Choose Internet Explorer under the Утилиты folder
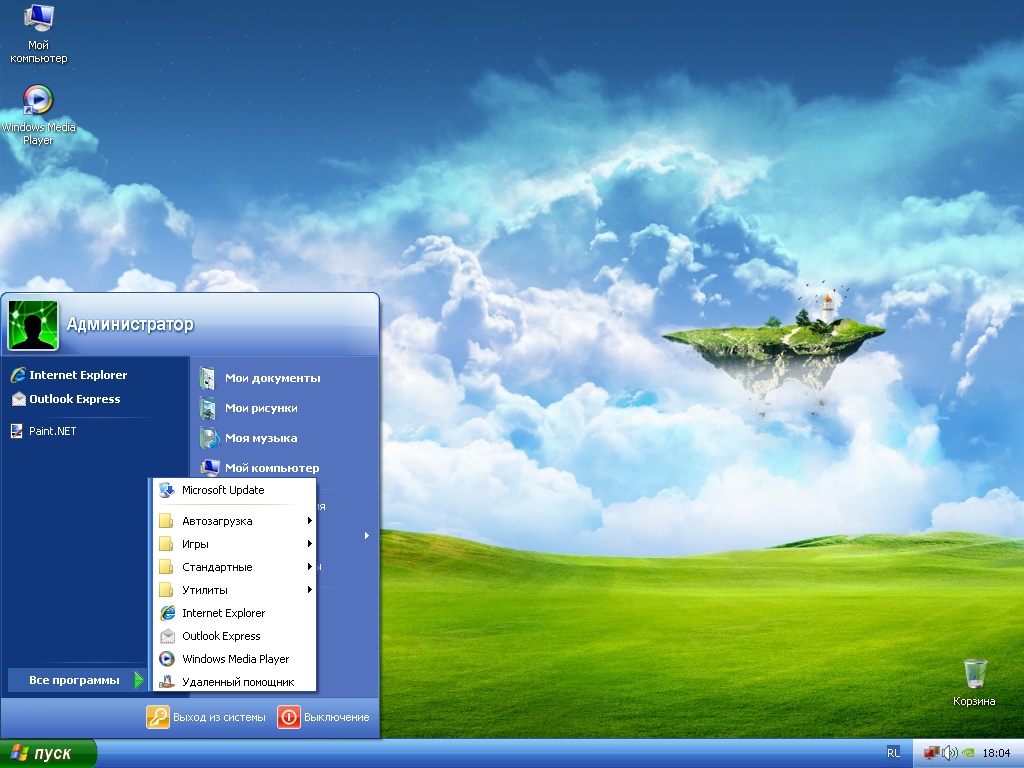Screen dimensions: 1024x768 tap(234, 613)
